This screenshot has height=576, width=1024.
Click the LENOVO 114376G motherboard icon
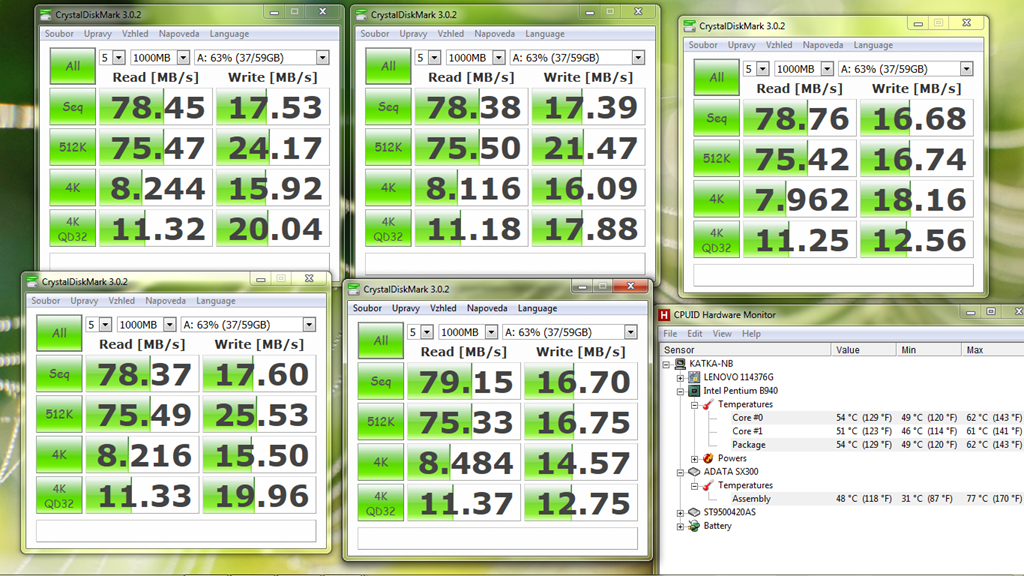pyautogui.click(x=694, y=377)
